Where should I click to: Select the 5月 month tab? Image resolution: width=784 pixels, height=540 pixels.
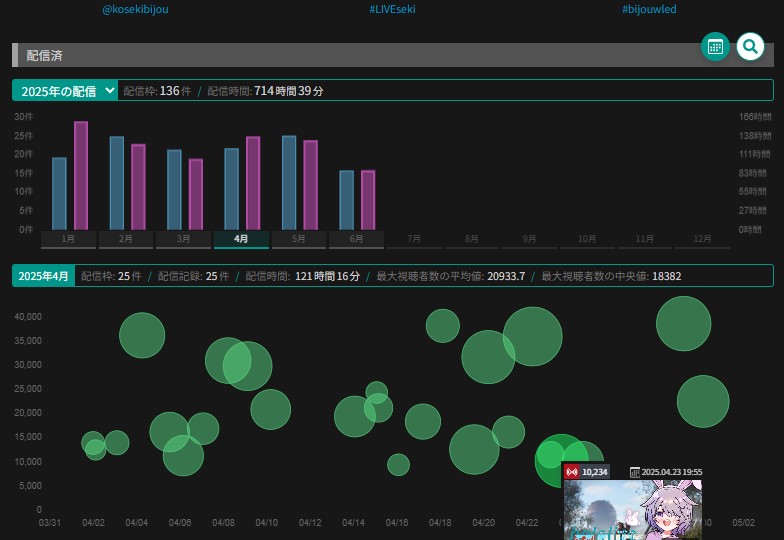tap(299, 239)
